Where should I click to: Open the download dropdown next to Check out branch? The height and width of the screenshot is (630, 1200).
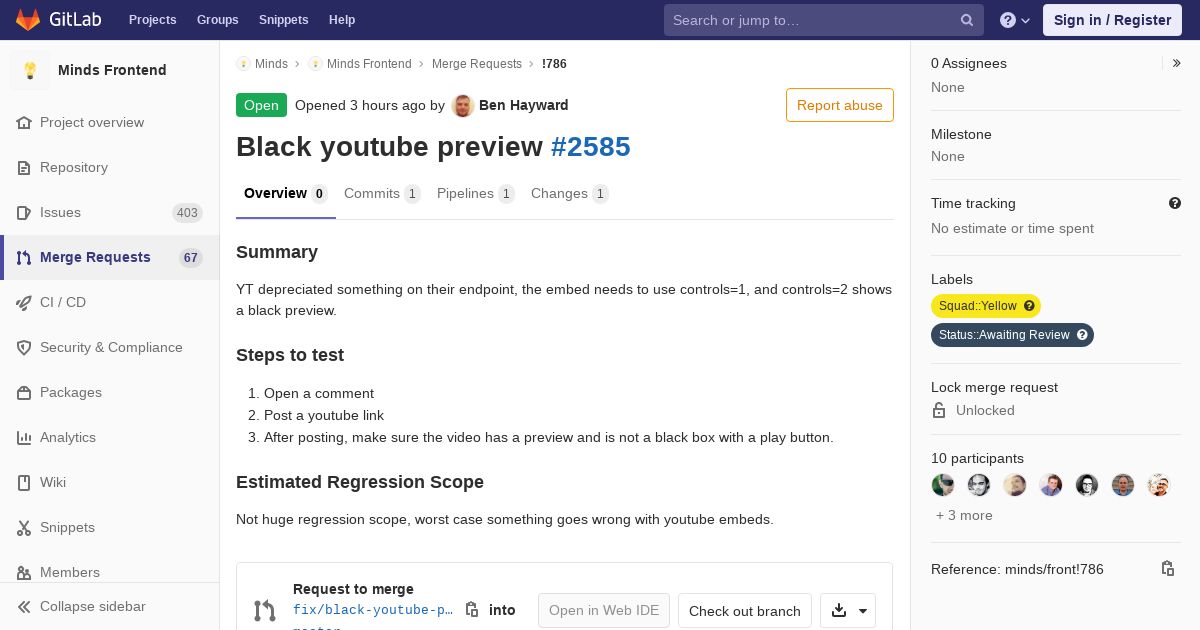(848, 611)
